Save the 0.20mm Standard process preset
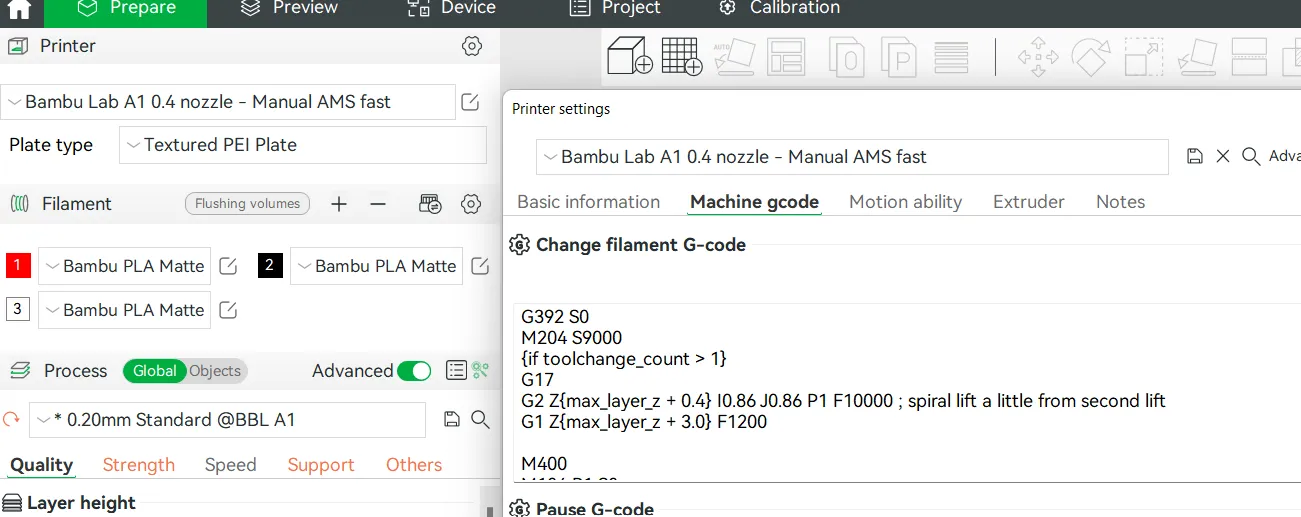 coord(452,420)
